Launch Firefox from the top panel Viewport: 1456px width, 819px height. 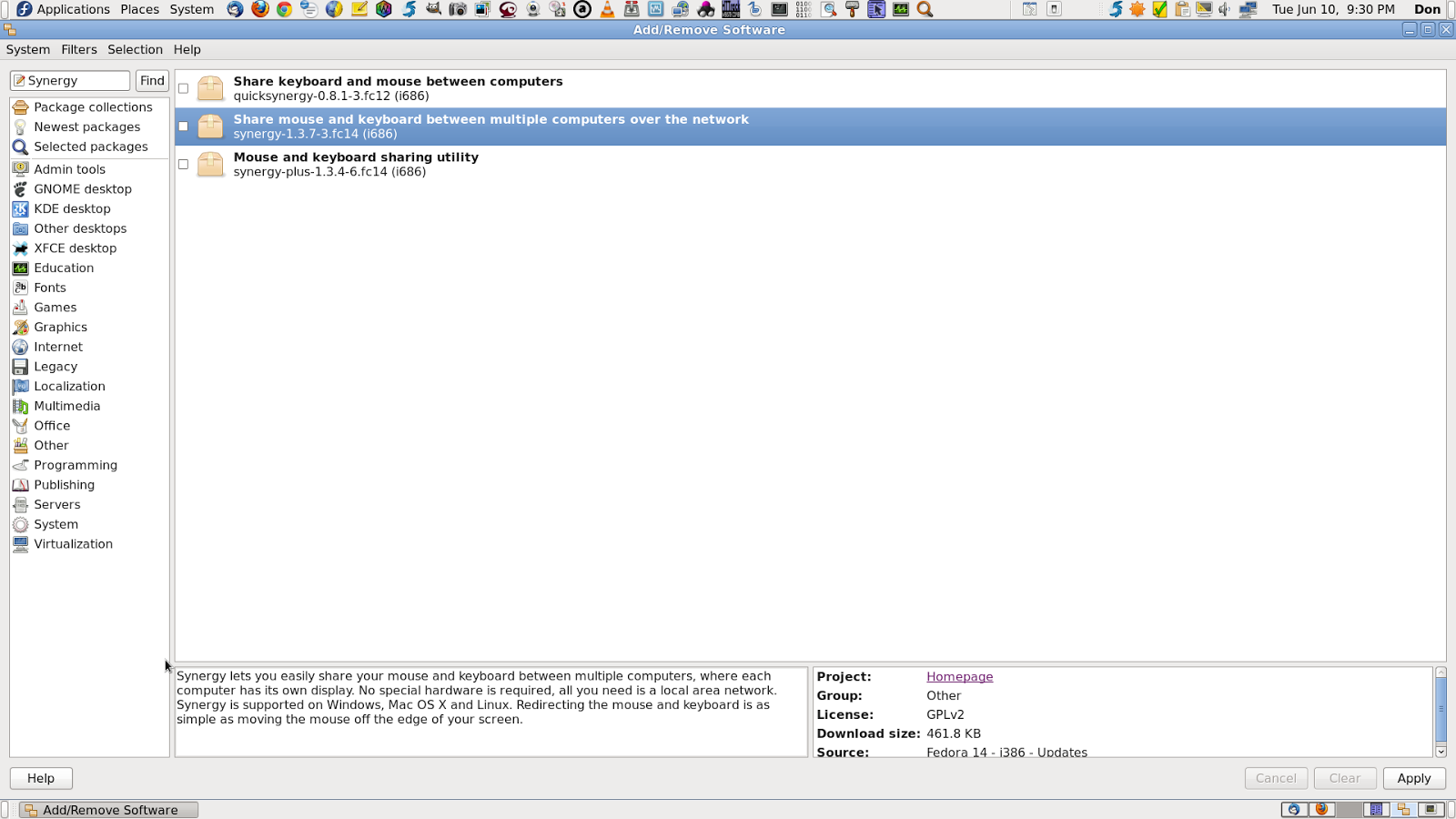coord(260,9)
